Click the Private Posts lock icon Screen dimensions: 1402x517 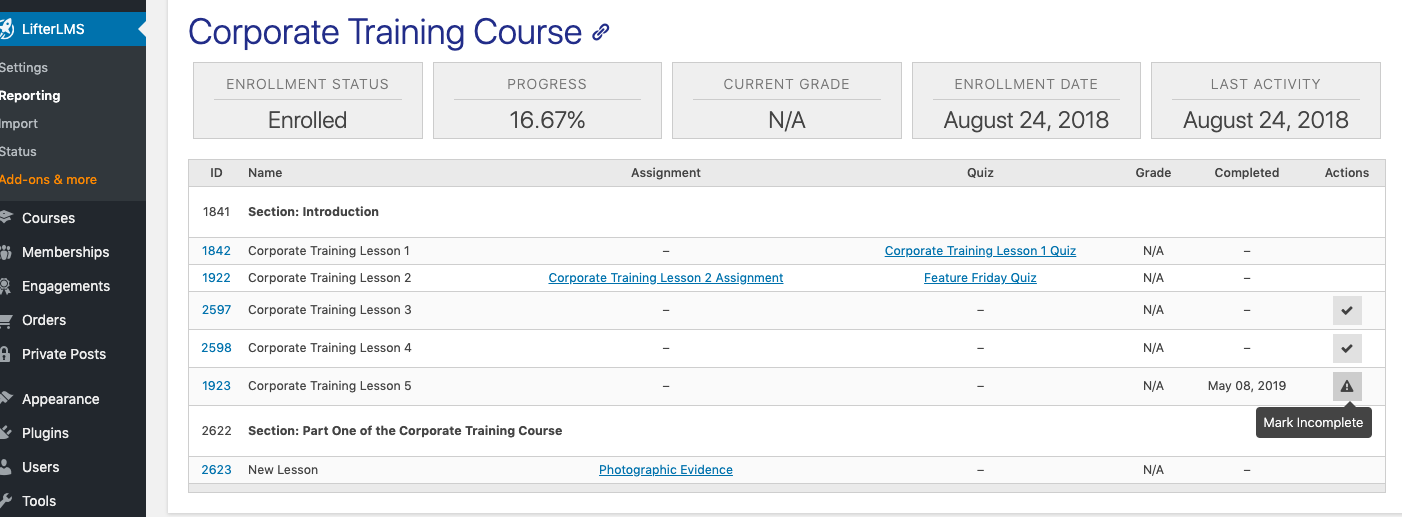pos(6,354)
